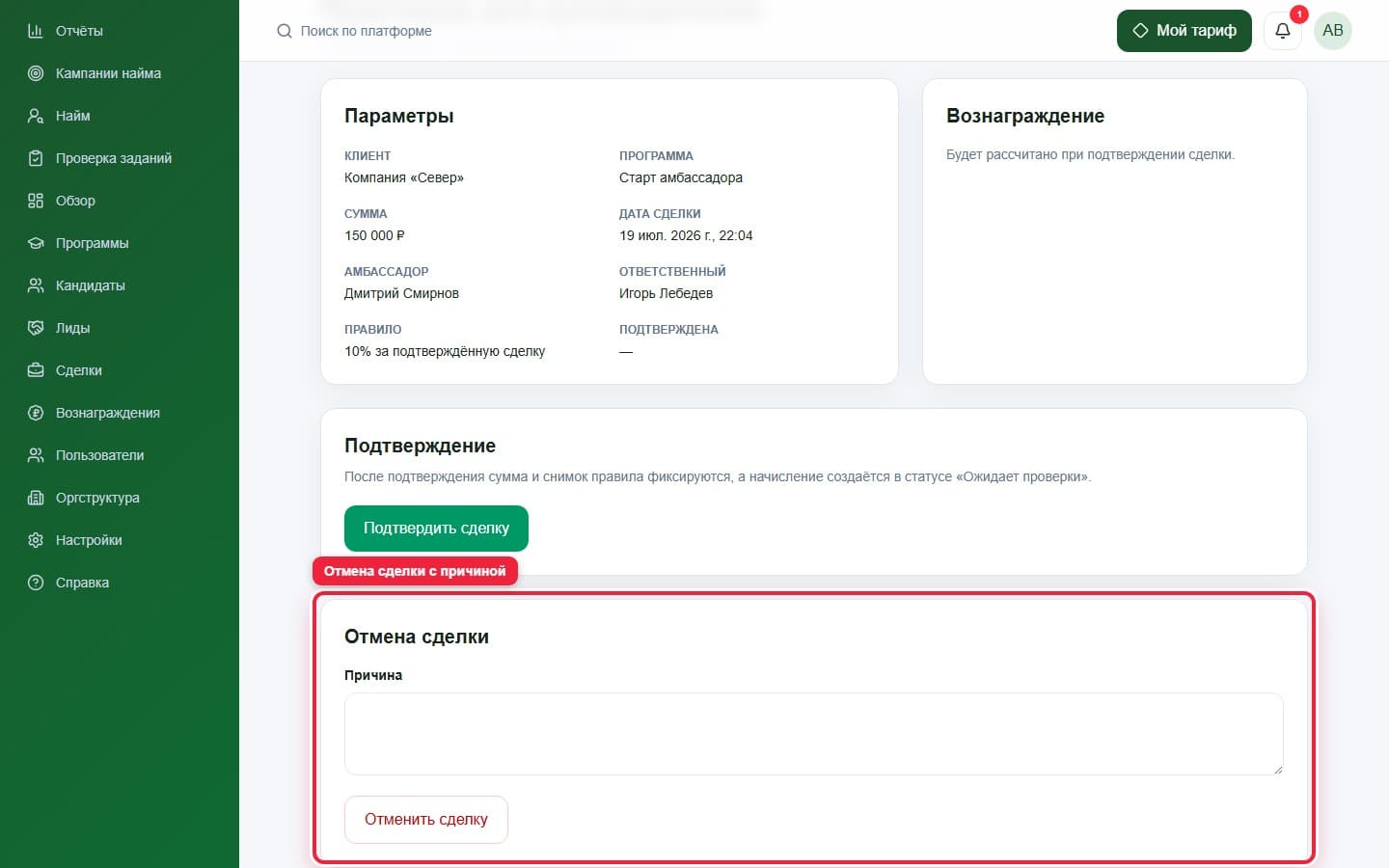The width and height of the screenshot is (1389, 868).
Task: Click into the Причина text area
Action: pos(814,734)
